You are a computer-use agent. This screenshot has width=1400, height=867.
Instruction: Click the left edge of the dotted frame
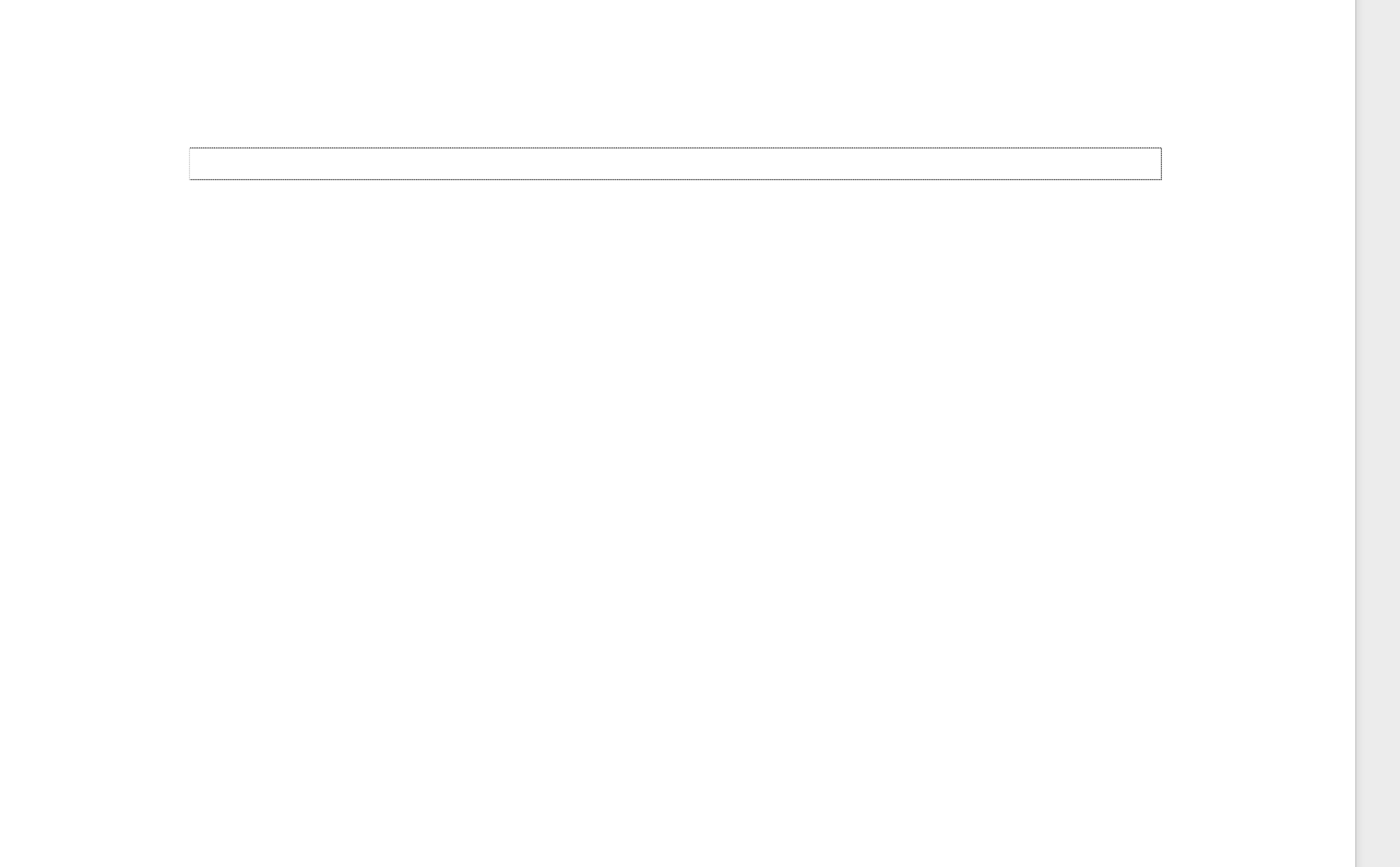coord(190,164)
